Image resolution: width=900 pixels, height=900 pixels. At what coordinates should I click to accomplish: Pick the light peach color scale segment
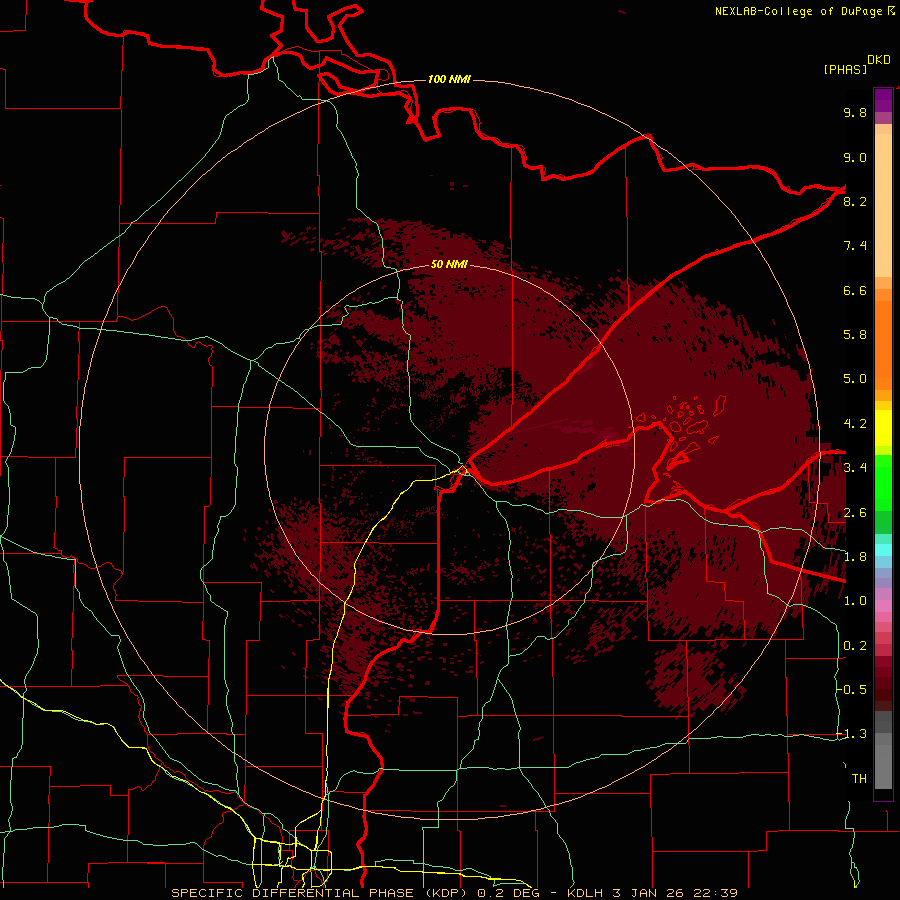[x=883, y=207]
